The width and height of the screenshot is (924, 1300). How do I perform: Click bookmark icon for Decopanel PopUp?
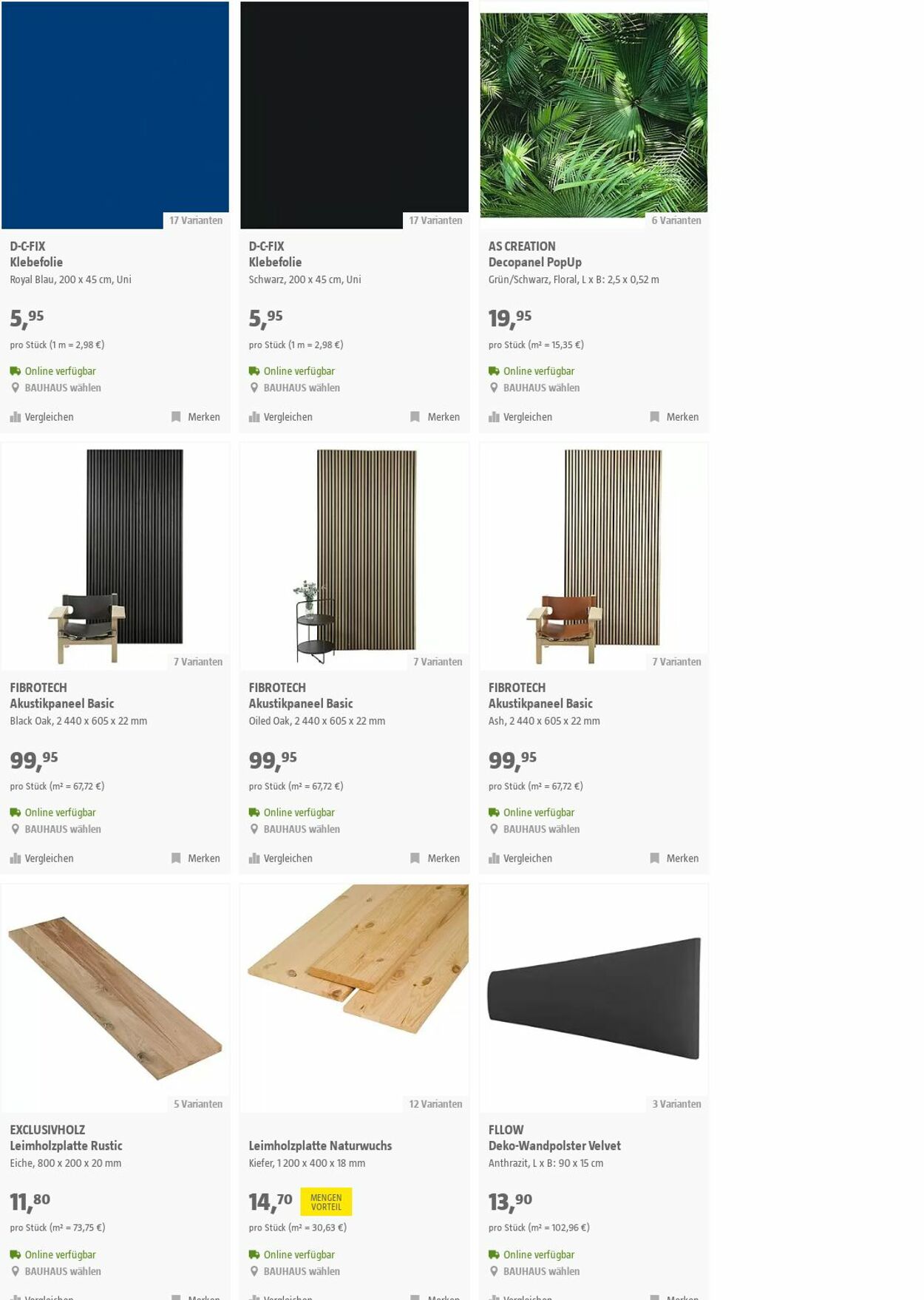tap(654, 417)
